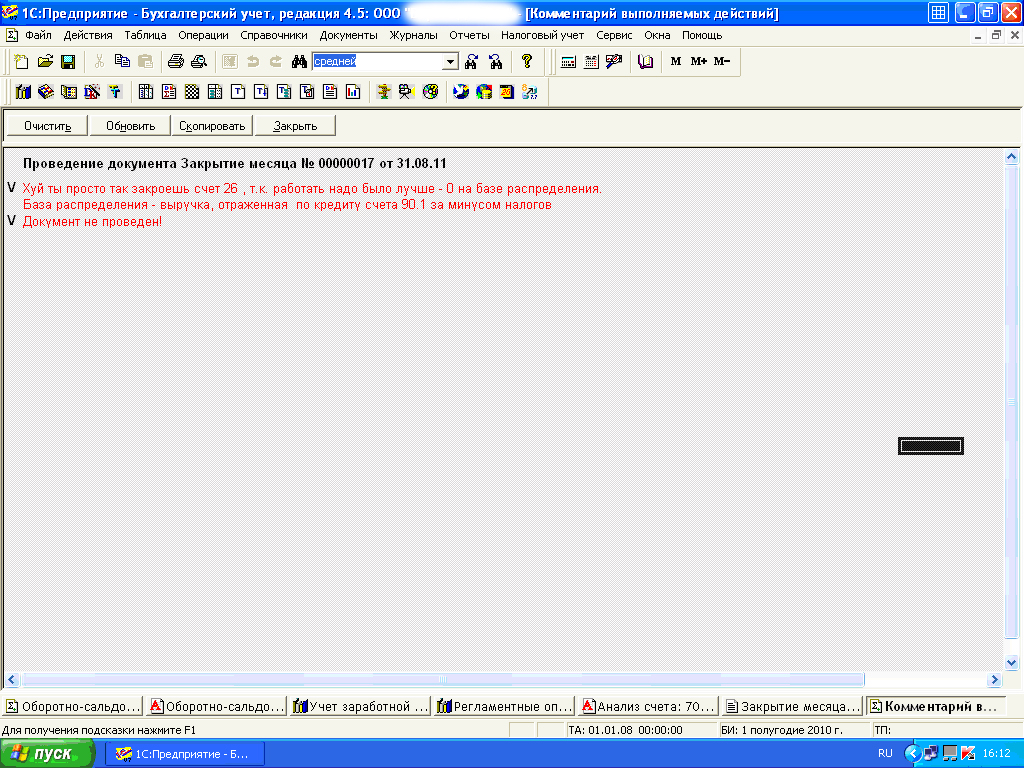Open the Окна menu
Viewport: 1024px width, 768px height.
(x=657, y=35)
